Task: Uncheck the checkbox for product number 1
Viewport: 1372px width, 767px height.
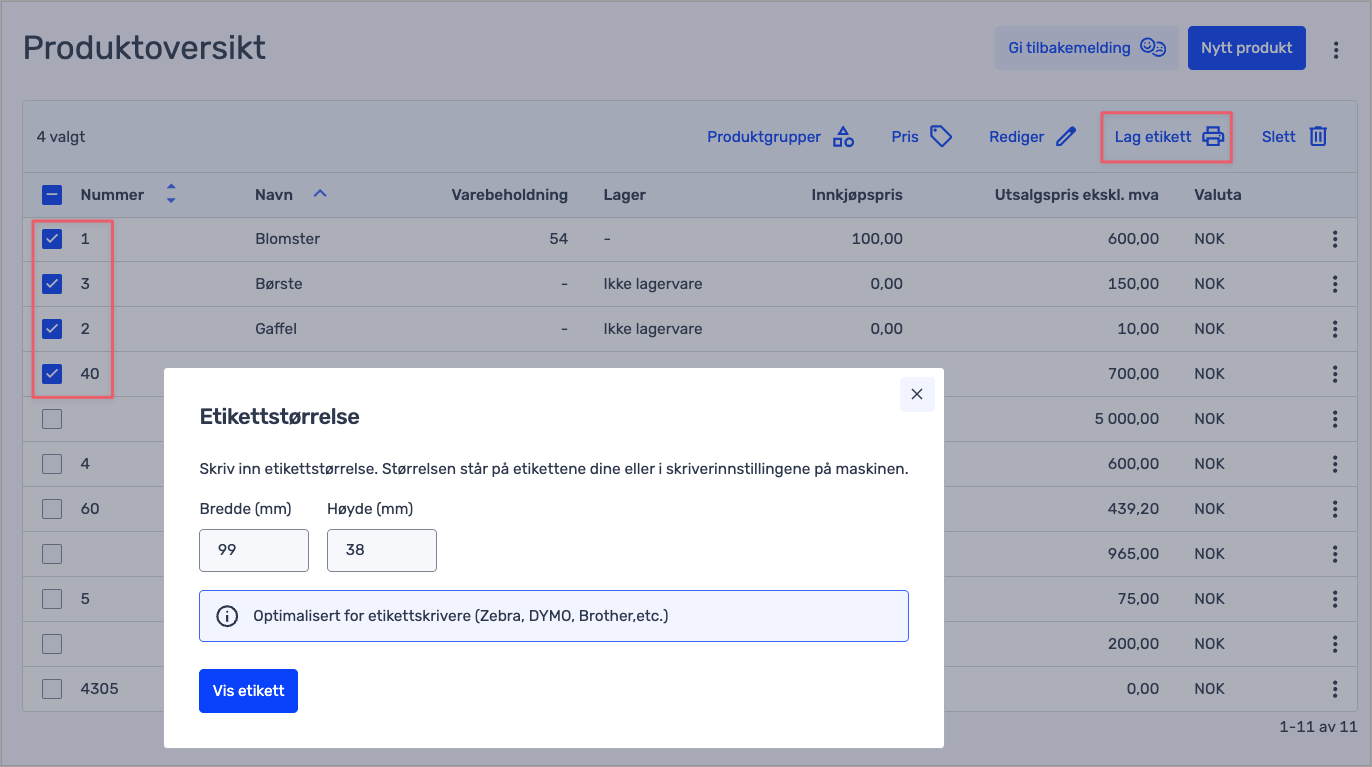Action: point(52,239)
